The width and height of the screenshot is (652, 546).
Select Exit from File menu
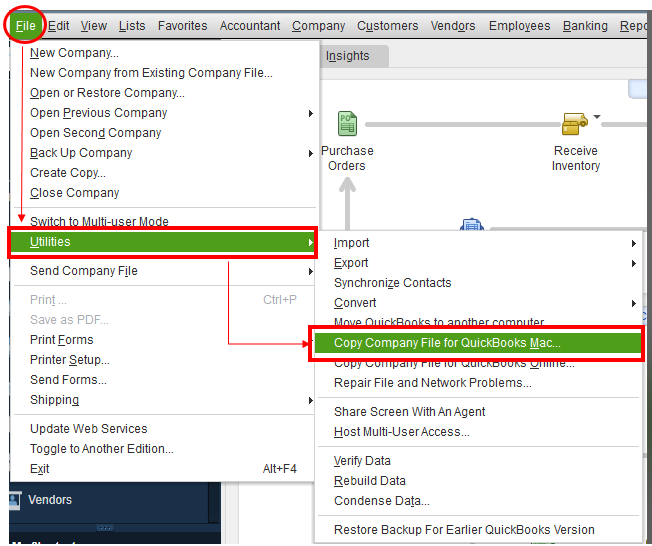(x=40, y=469)
